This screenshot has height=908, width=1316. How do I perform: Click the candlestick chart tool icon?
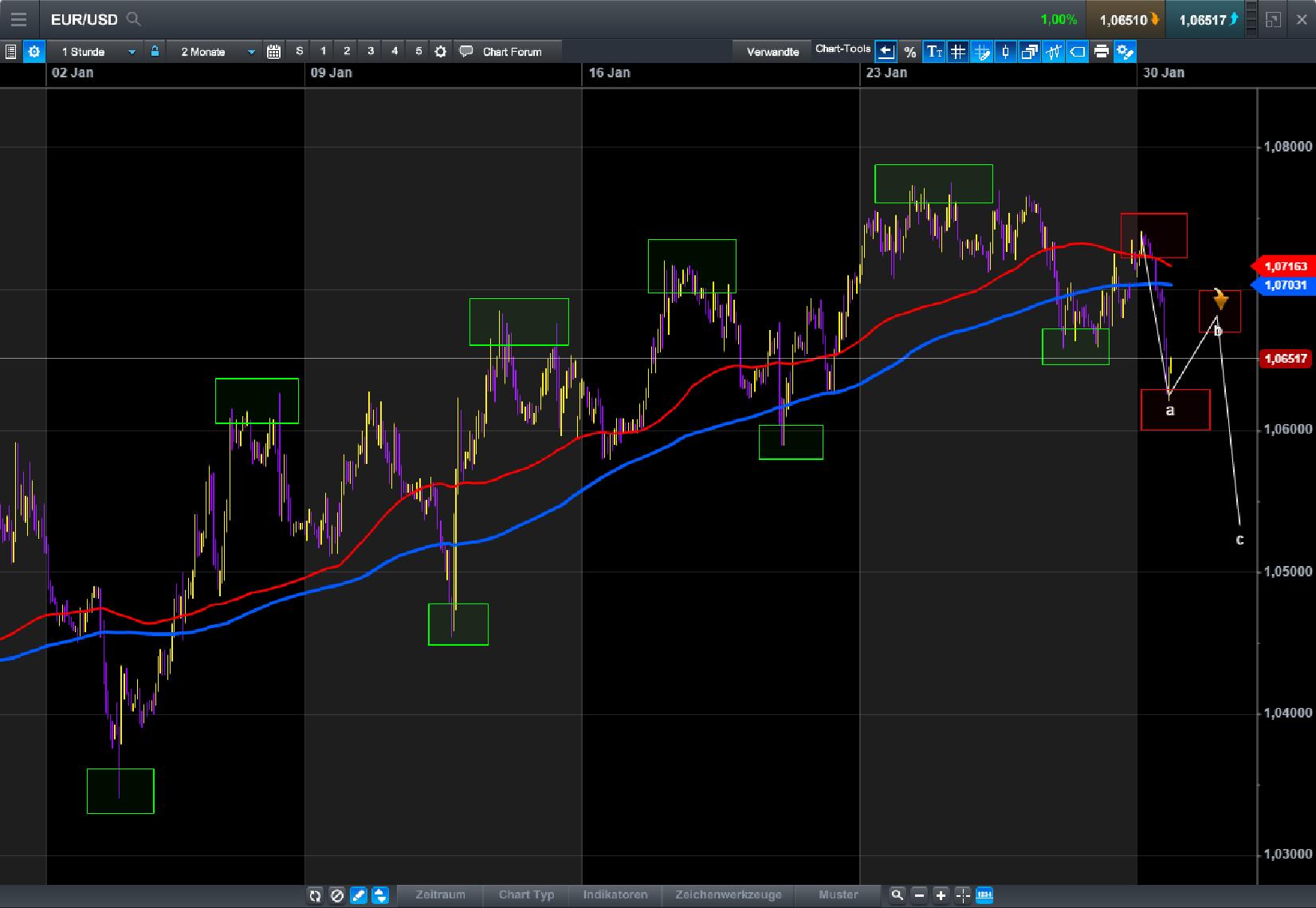pyautogui.click(x=1006, y=52)
